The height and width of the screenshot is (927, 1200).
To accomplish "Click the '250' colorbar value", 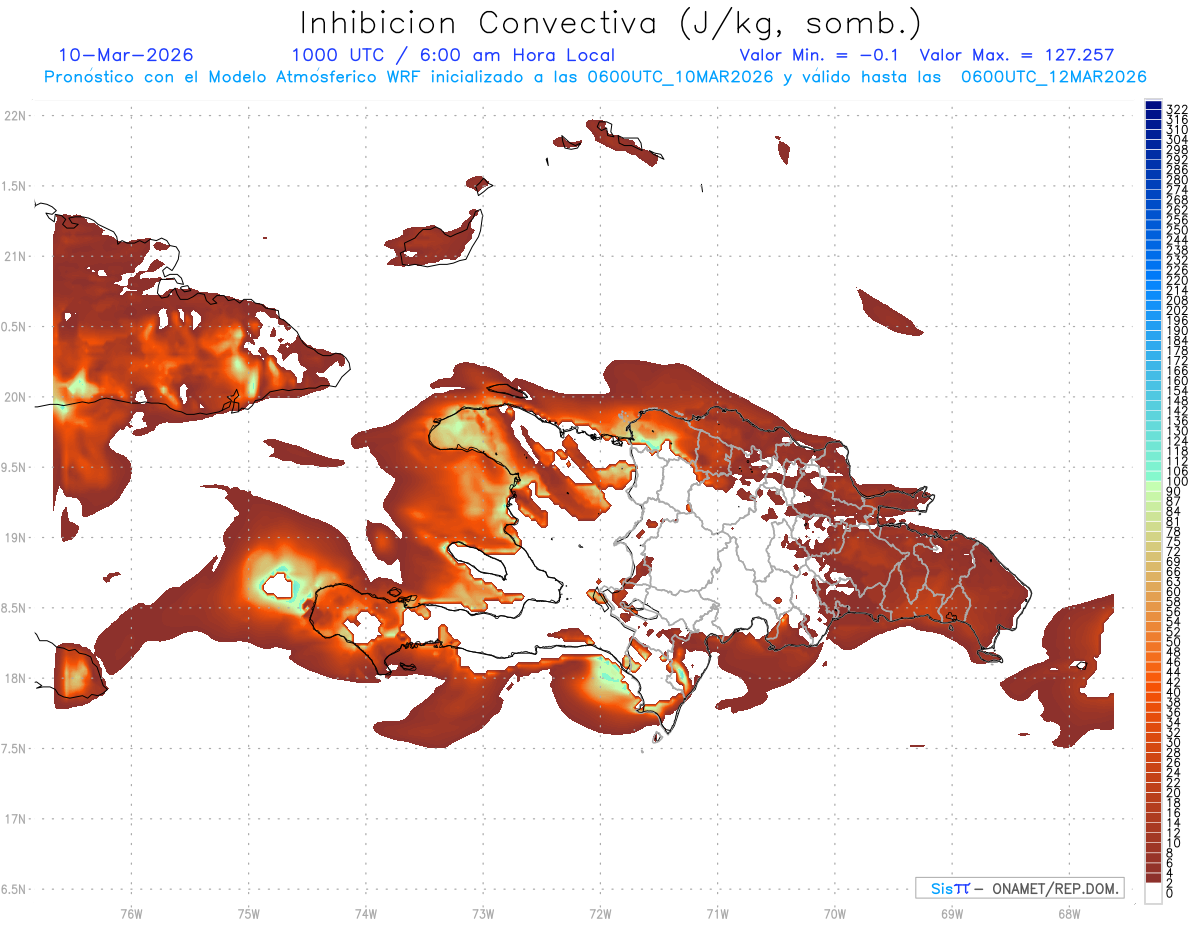I will [1177, 230].
